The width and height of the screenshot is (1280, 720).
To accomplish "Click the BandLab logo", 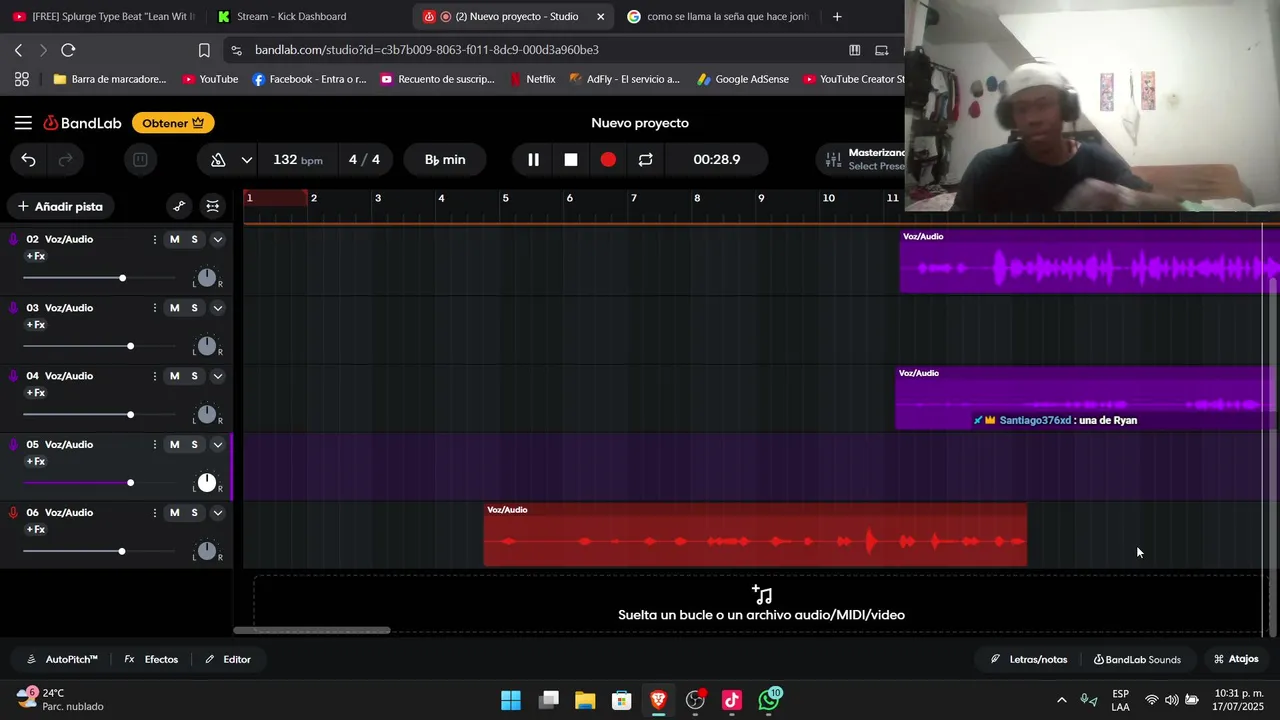I will click(x=82, y=123).
